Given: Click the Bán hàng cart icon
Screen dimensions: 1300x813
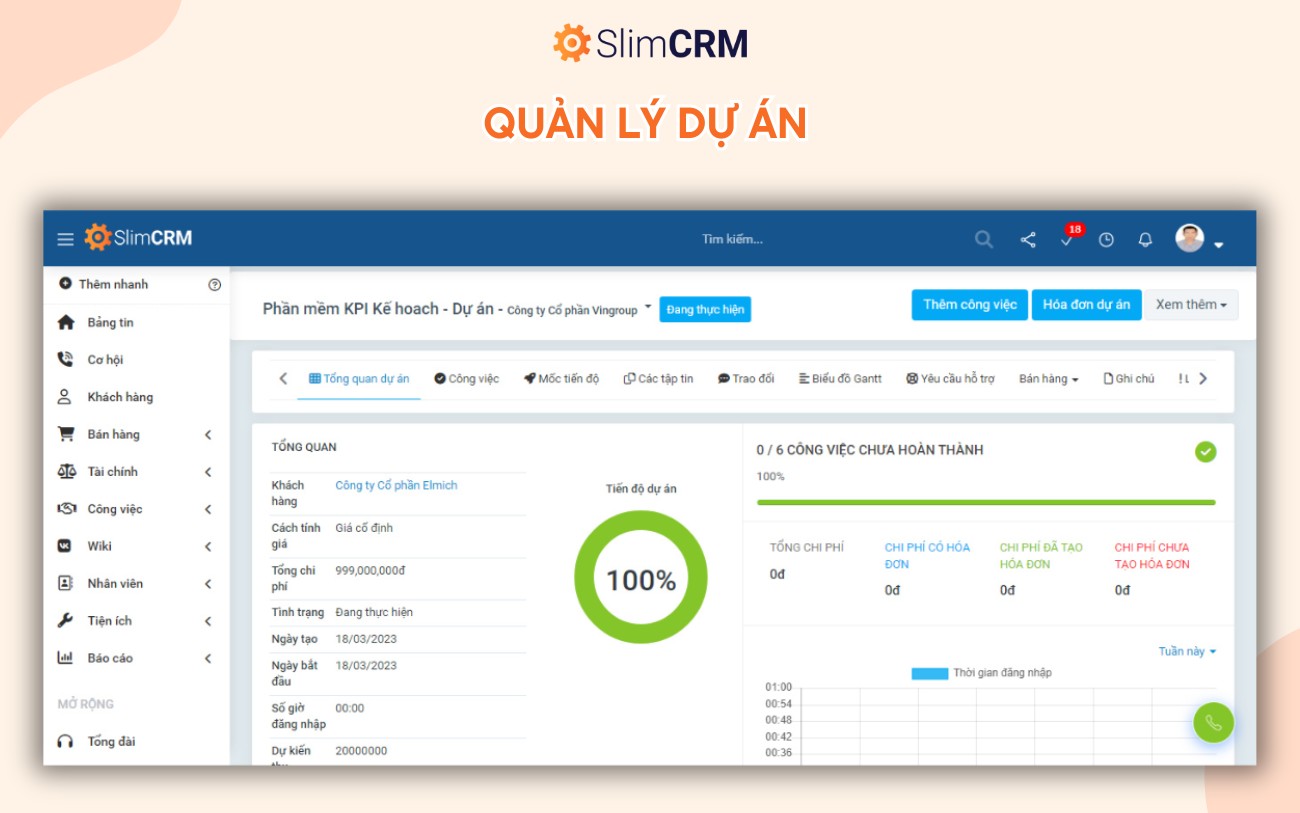Looking at the screenshot, I should coord(66,434).
